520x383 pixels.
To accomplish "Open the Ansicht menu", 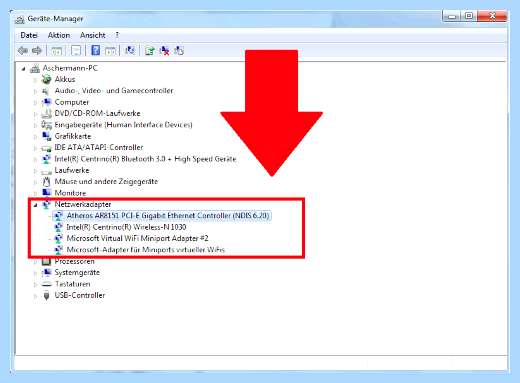I will (92, 35).
